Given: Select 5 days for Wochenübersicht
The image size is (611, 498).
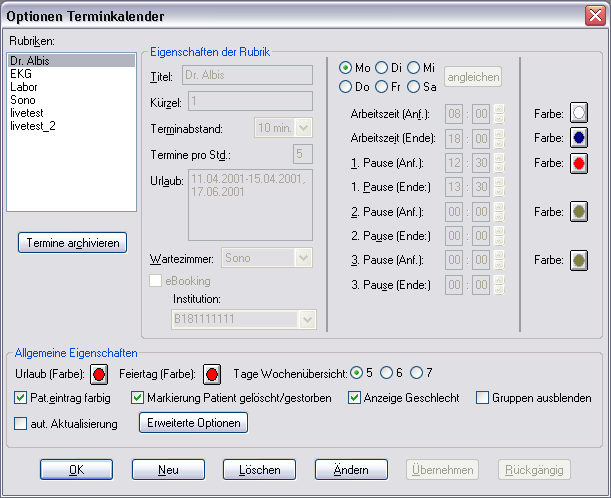Looking at the screenshot, I should [x=356, y=373].
